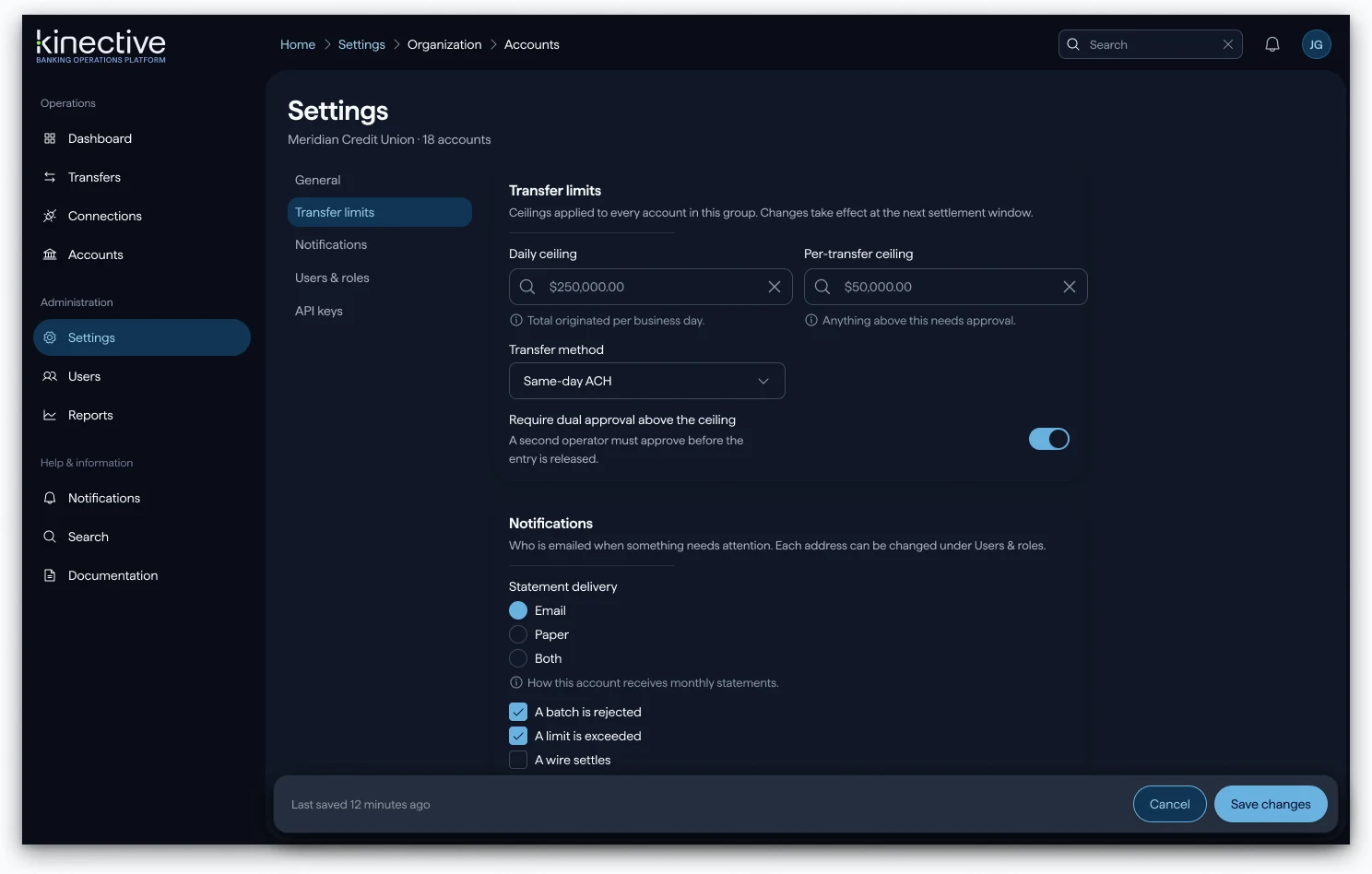Uncheck 'A batch is rejected'
This screenshot has height=874, width=1372.
518,712
